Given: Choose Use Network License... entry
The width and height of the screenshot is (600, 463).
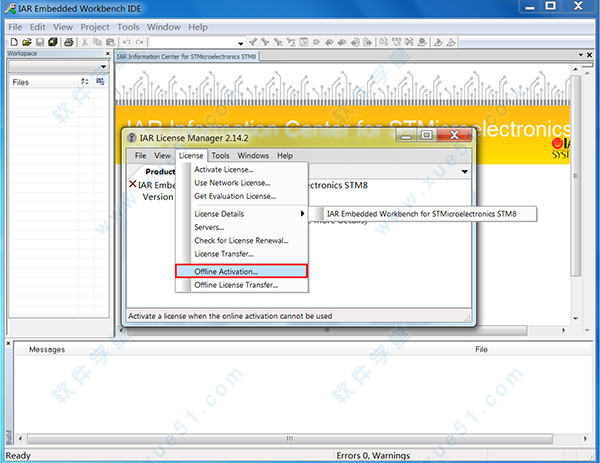Looking at the screenshot, I should [242, 183].
